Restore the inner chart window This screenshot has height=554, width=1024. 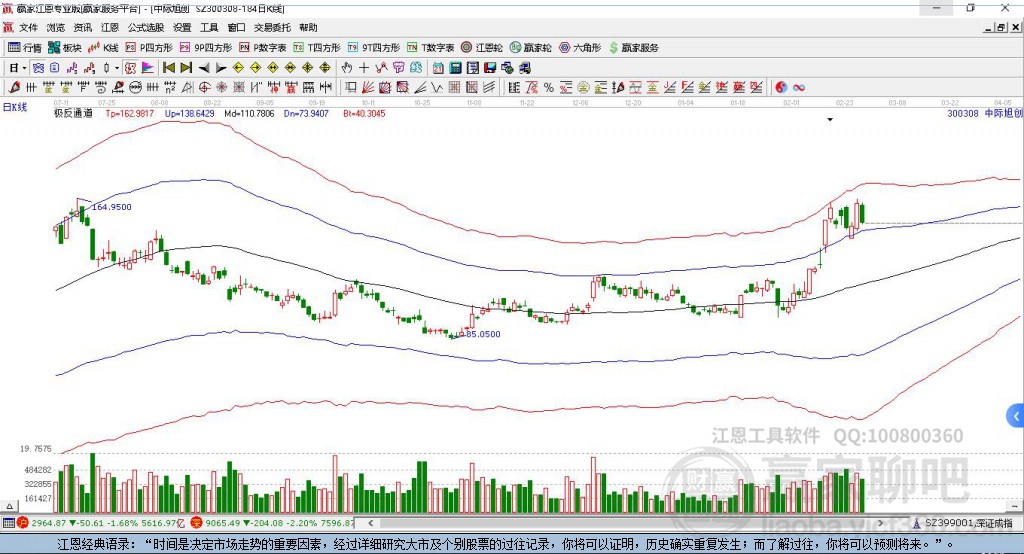1002,27
